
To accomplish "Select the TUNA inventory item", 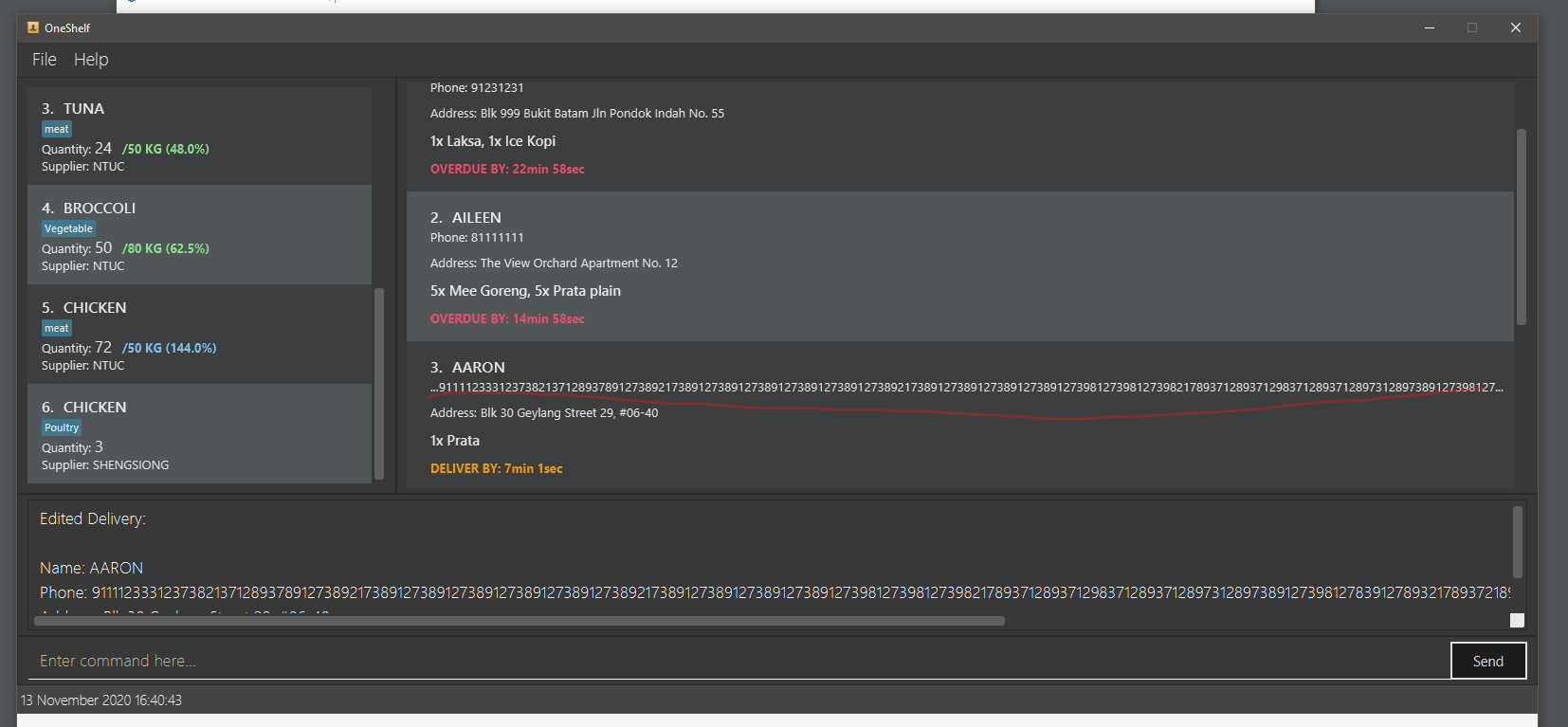I will tap(199, 135).
